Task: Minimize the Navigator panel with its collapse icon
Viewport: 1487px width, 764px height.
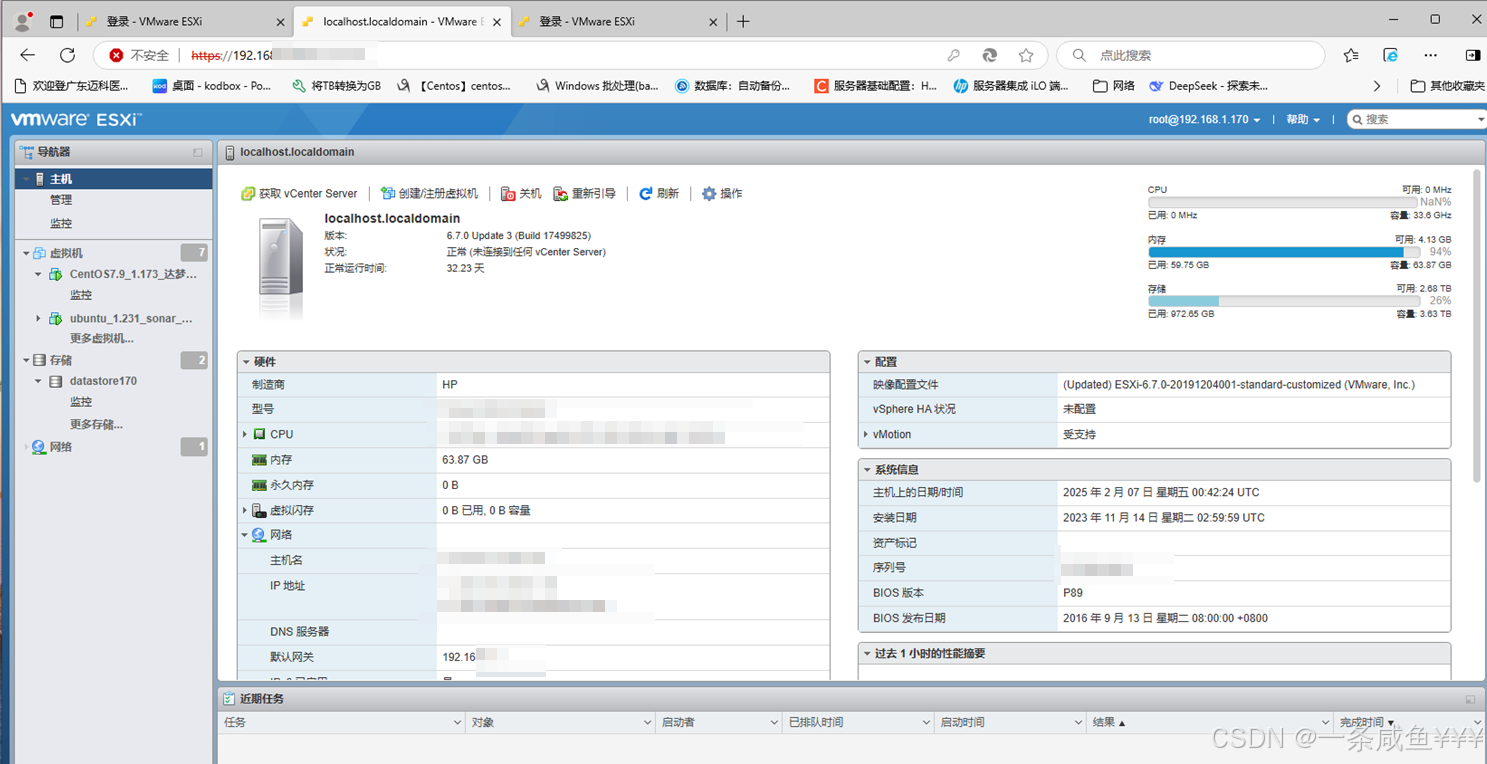Action: click(x=198, y=152)
